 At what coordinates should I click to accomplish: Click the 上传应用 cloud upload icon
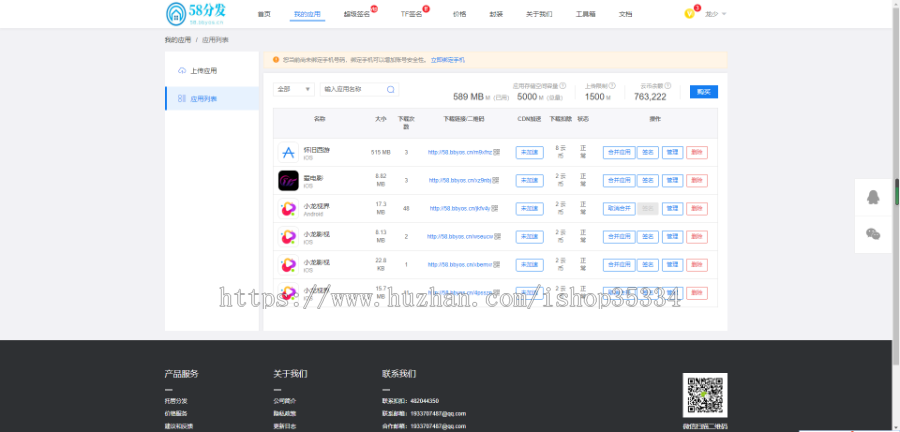click(181, 71)
